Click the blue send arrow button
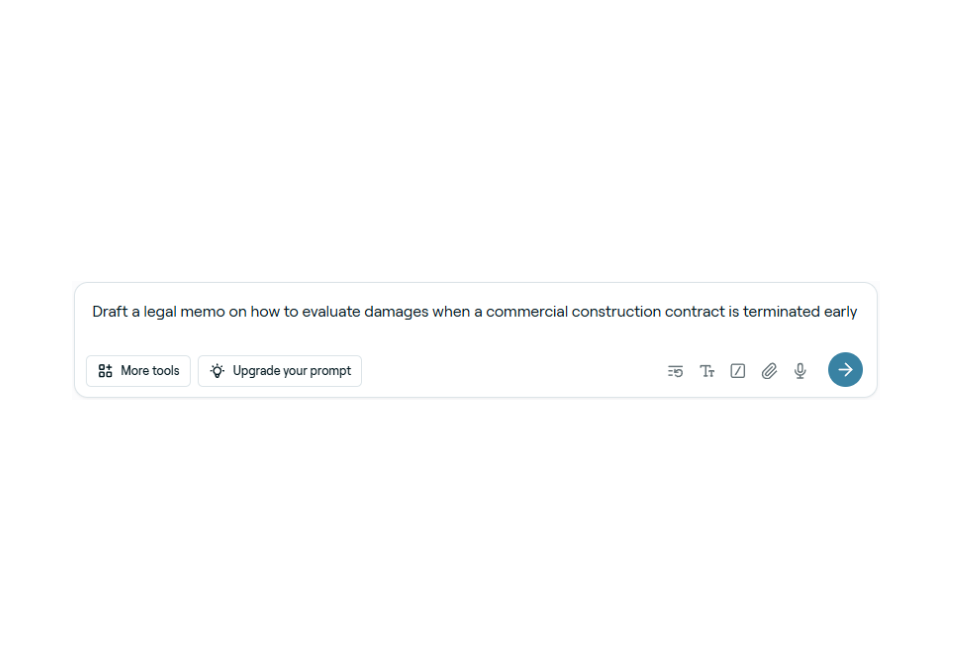961x670 pixels. coord(845,370)
